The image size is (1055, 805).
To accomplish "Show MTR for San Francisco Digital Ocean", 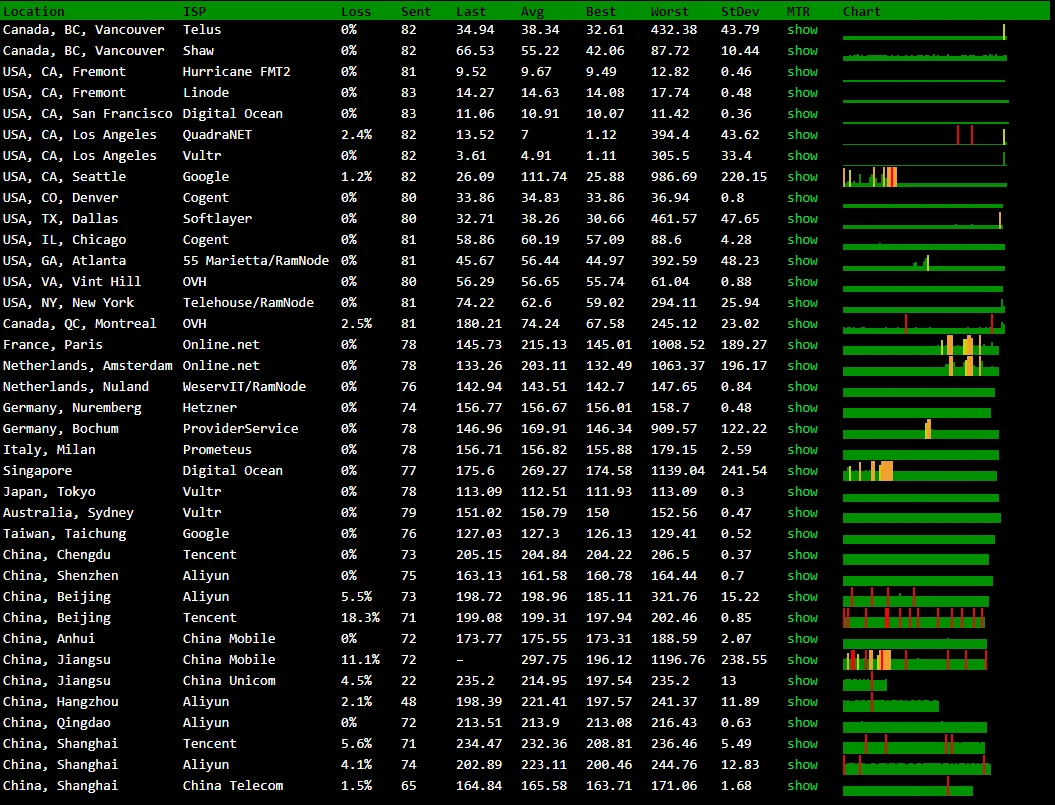I will point(803,114).
